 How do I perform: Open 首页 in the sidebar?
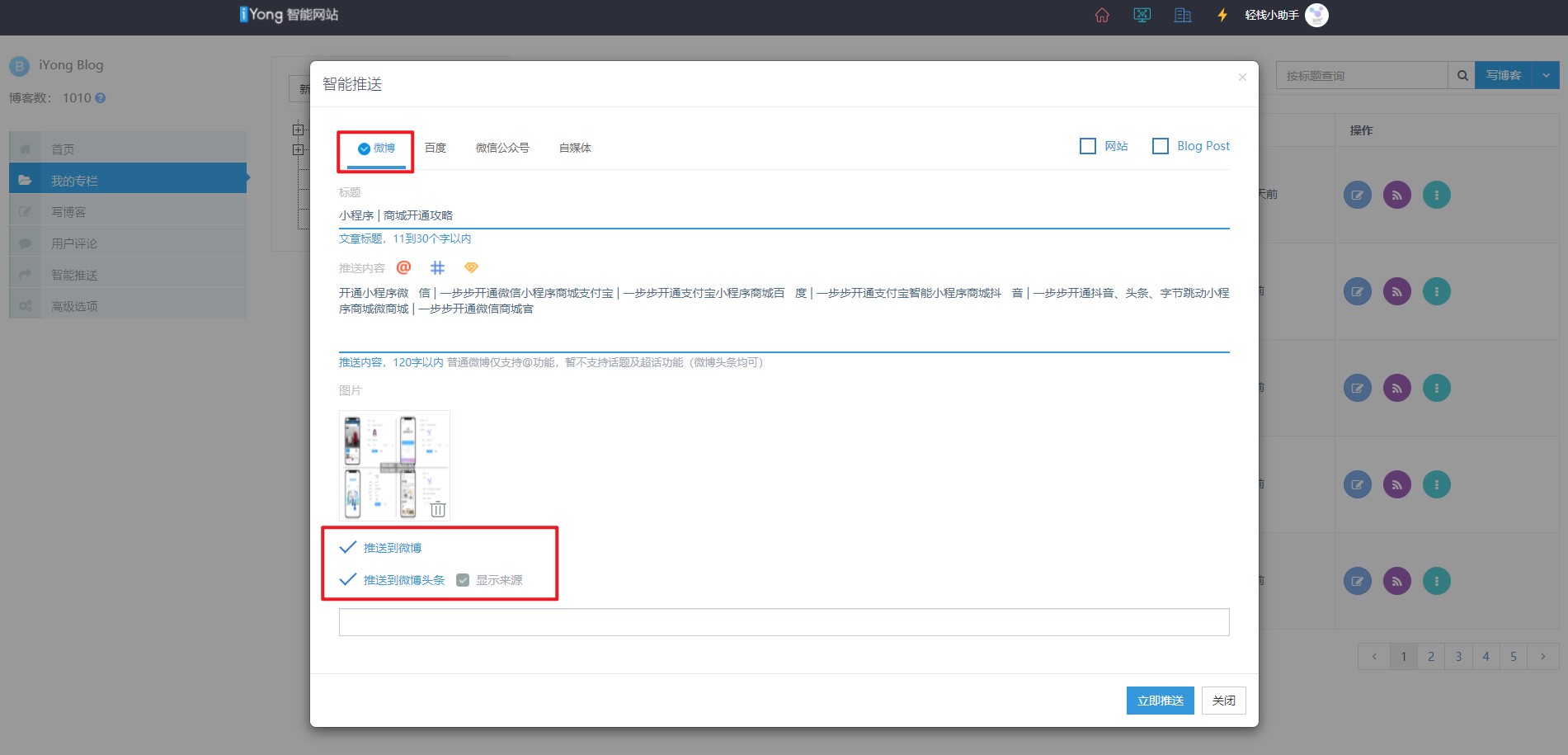point(128,149)
